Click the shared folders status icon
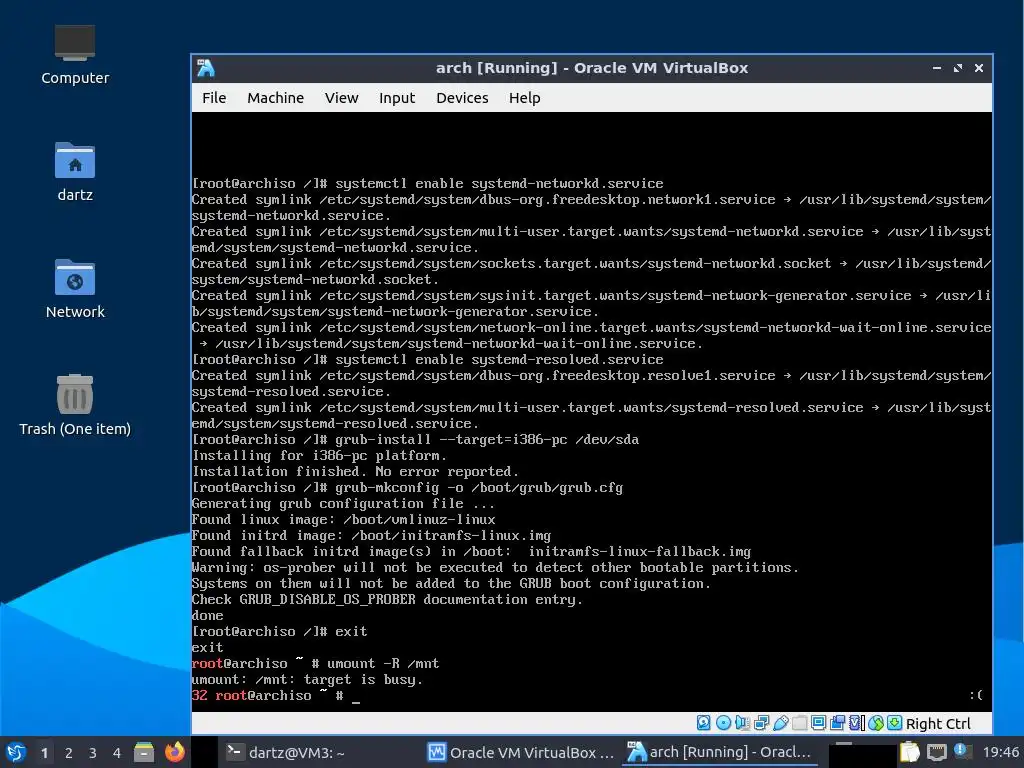The width and height of the screenshot is (1024, 768). (x=799, y=722)
